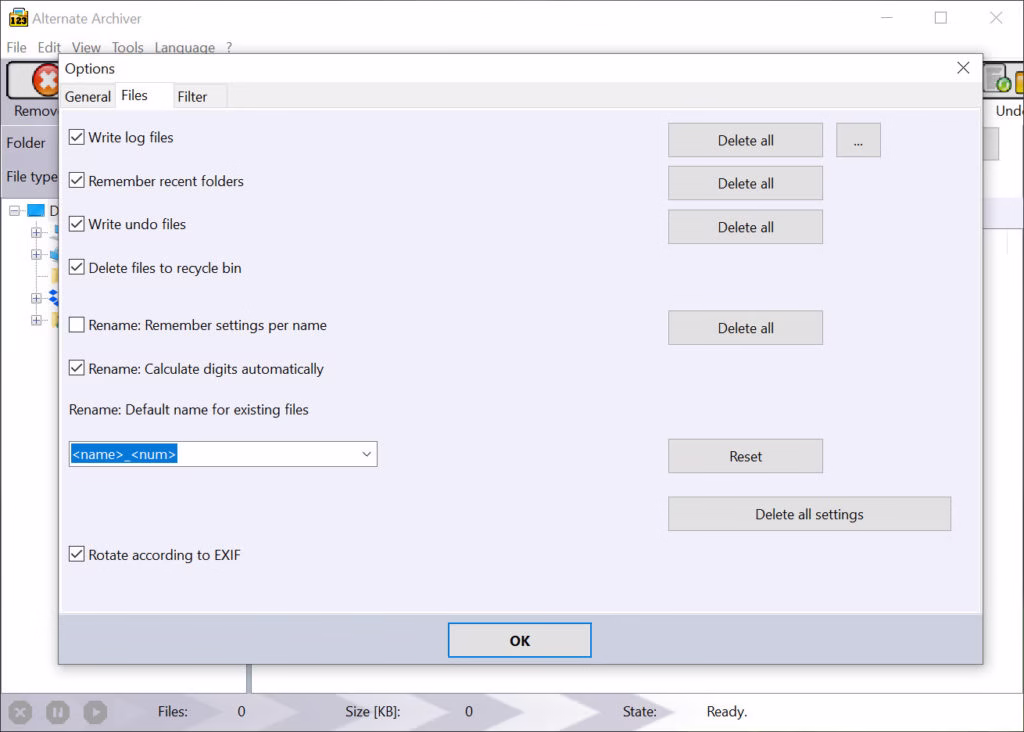Uncheck Remember recent folders
The width and height of the screenshot is (1024, 732).
pyautogui.click(x=77, y=181)
